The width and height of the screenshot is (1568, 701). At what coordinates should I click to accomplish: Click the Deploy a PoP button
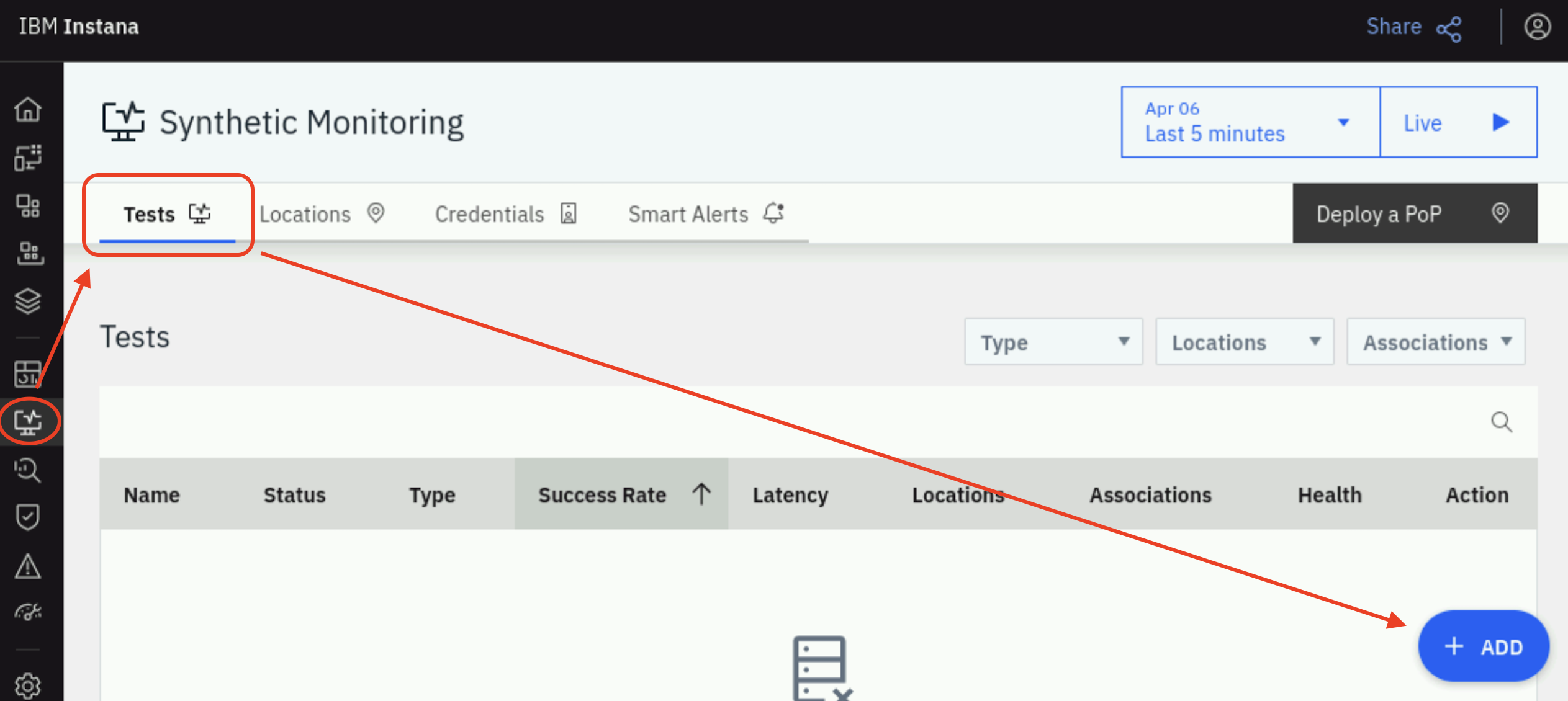(x=1415, y=213)
